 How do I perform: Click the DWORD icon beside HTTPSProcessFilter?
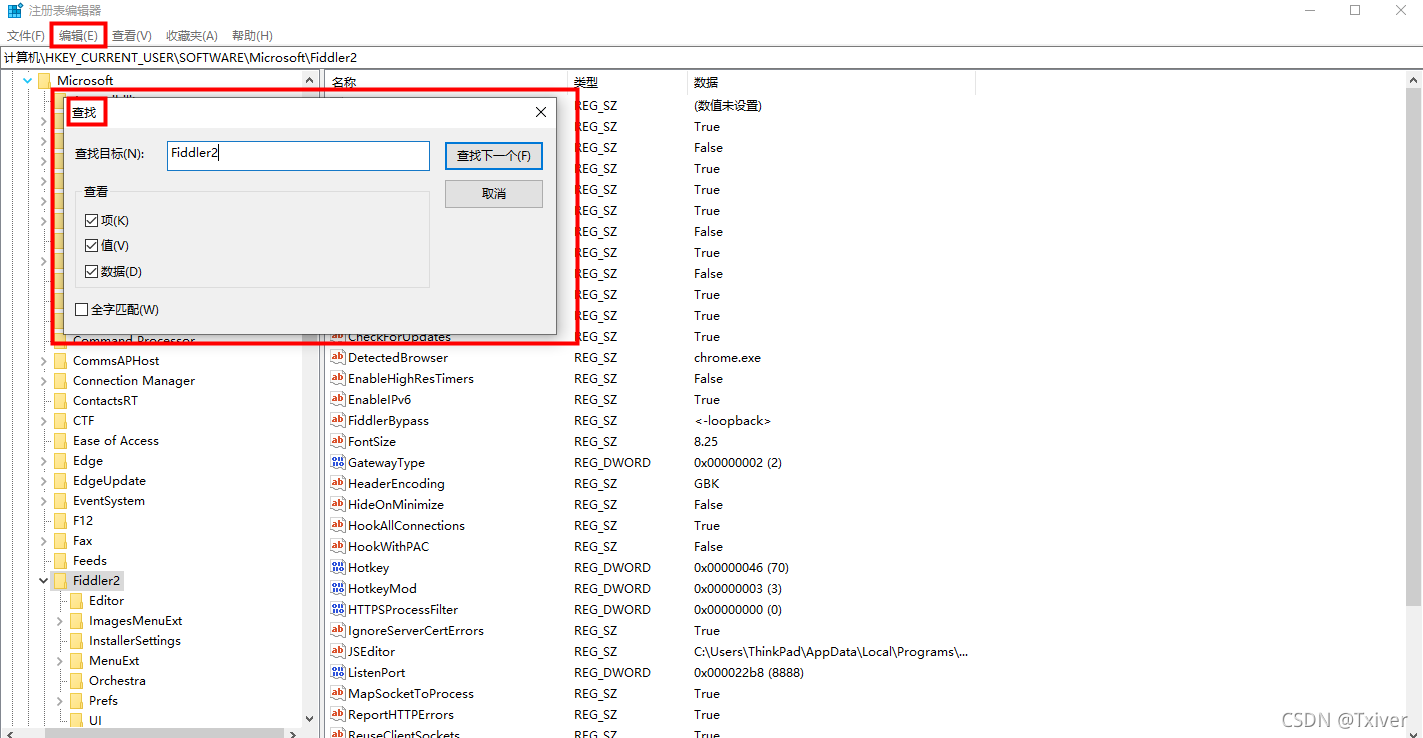[x=338, y=609]
